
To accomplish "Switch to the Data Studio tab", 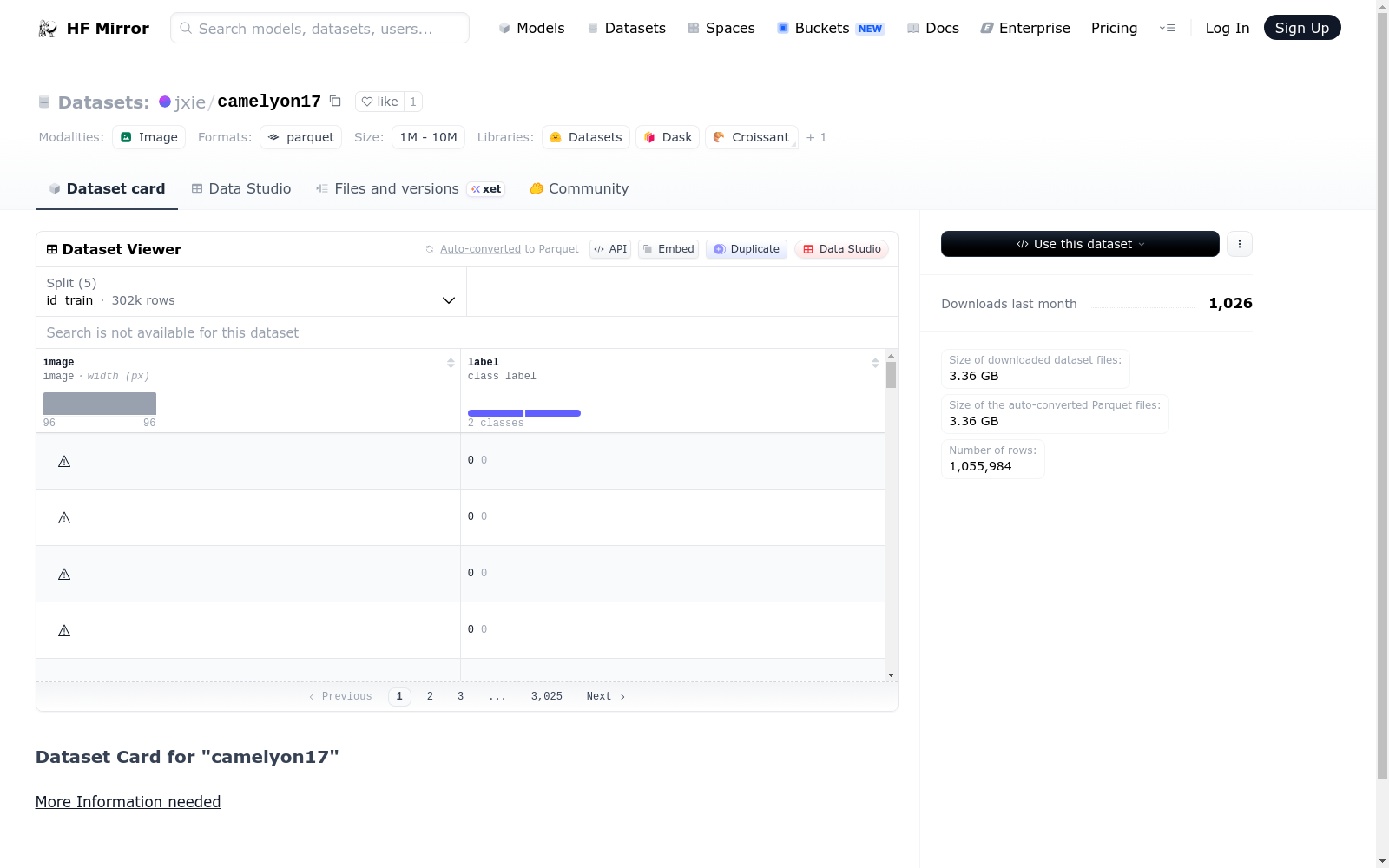I will point(241,188).
